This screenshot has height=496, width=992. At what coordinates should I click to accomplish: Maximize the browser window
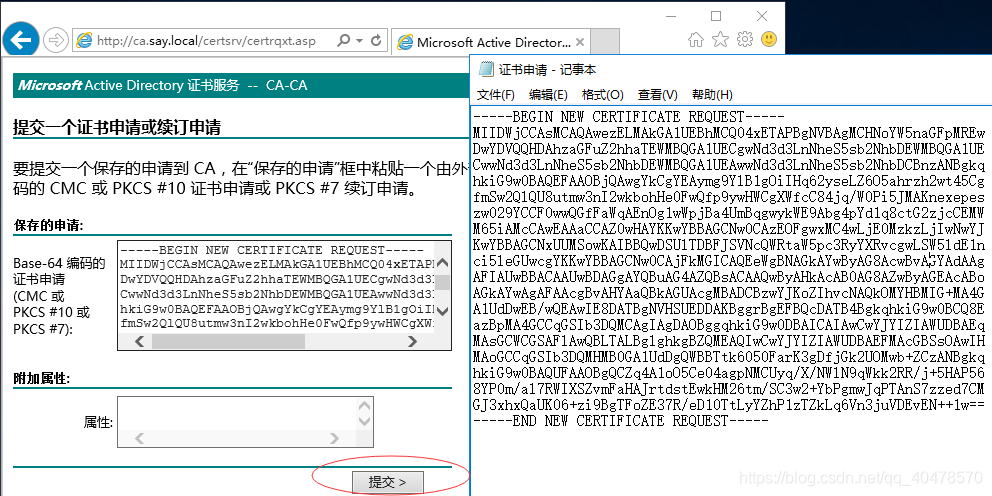coord(716,16)
